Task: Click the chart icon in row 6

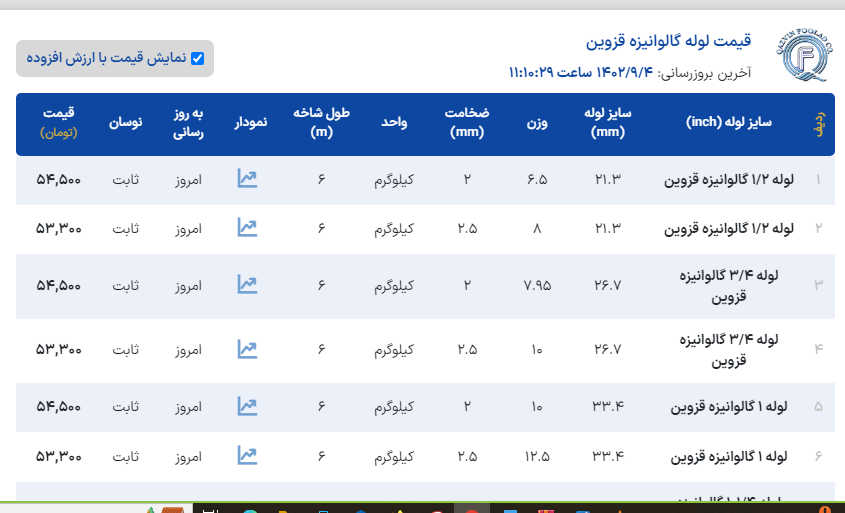Action: [247, 455]
